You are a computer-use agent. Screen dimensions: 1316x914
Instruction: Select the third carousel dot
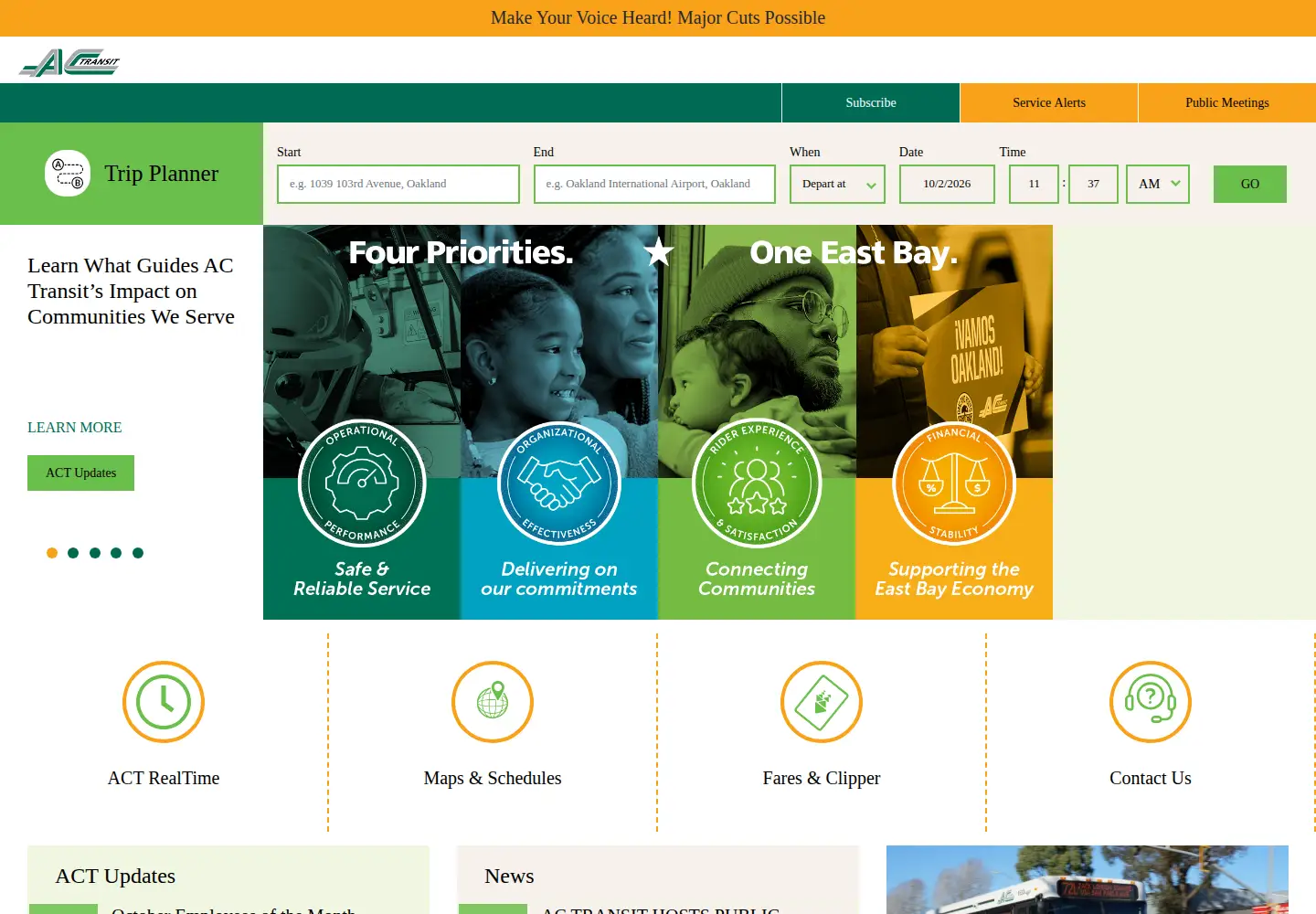[95, 553]
